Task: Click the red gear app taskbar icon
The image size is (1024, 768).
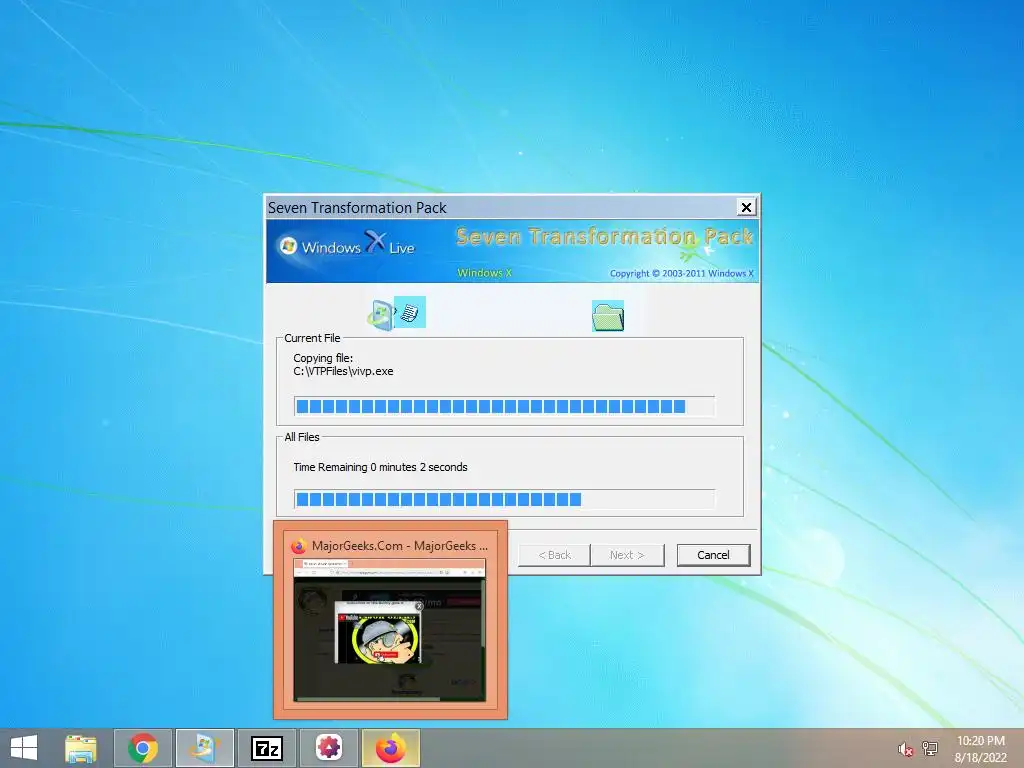Action: click(328, 748)
